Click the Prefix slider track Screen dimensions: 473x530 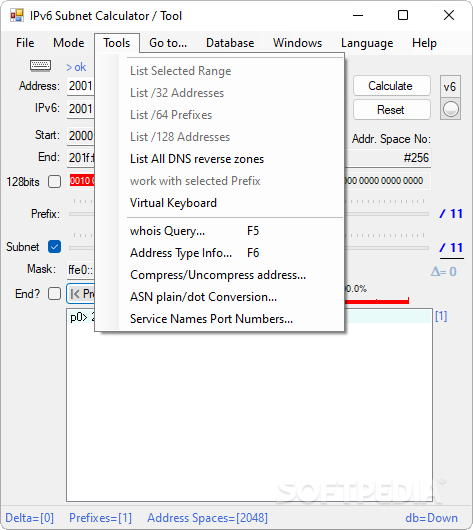point(386,214)
